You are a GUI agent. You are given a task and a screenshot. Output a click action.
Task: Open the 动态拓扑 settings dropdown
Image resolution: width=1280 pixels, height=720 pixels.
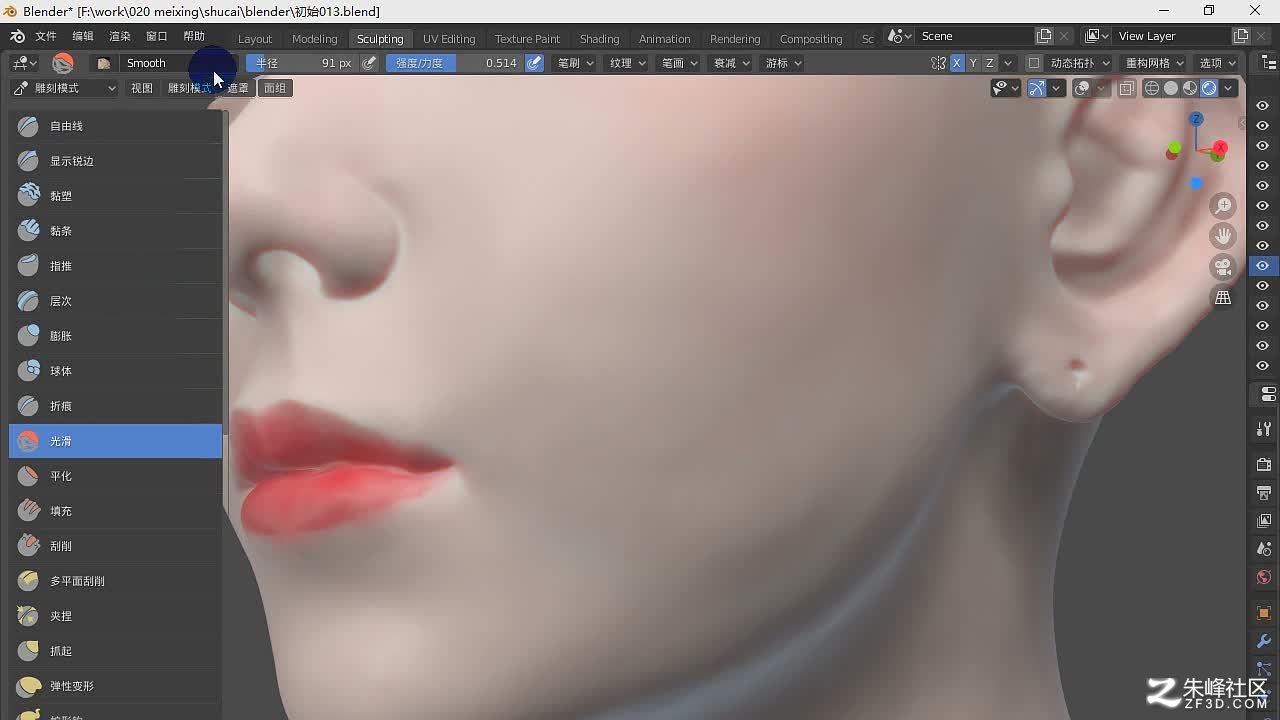click(x=1080, y=63)
